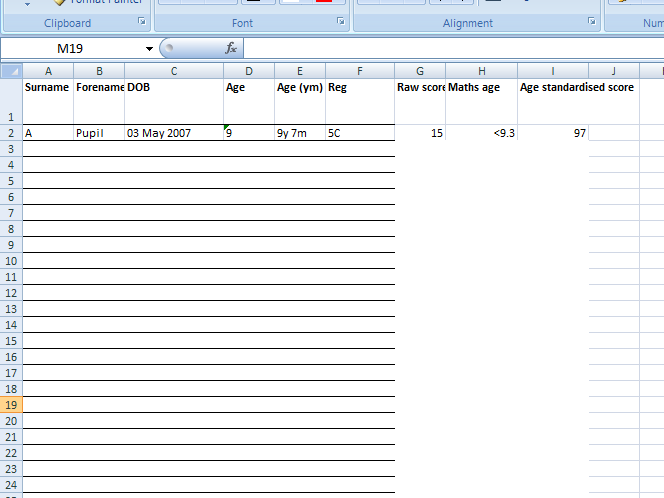Select row 24 header
The height and width of the screenshot is (498, 664).
11,485
